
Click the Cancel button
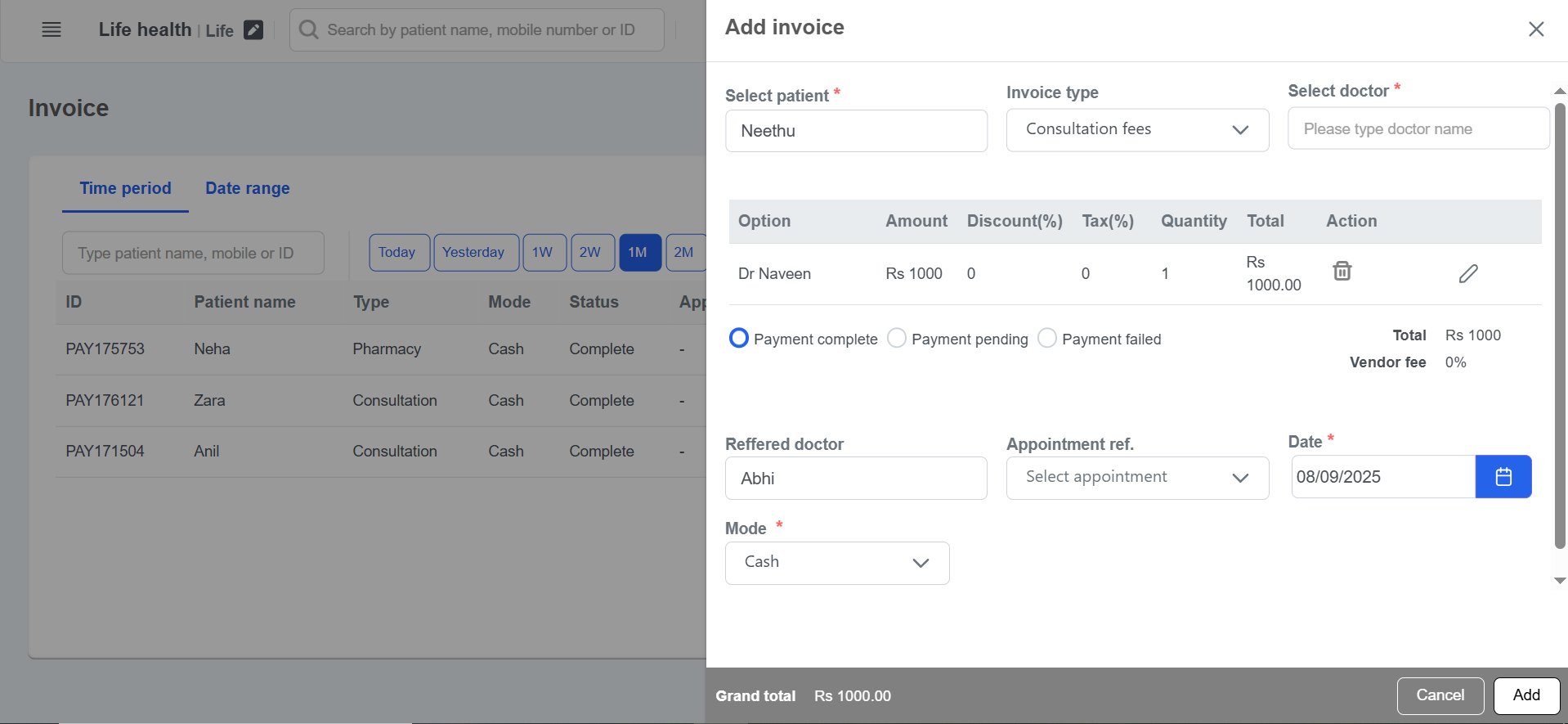click(x=1440, y=695)
